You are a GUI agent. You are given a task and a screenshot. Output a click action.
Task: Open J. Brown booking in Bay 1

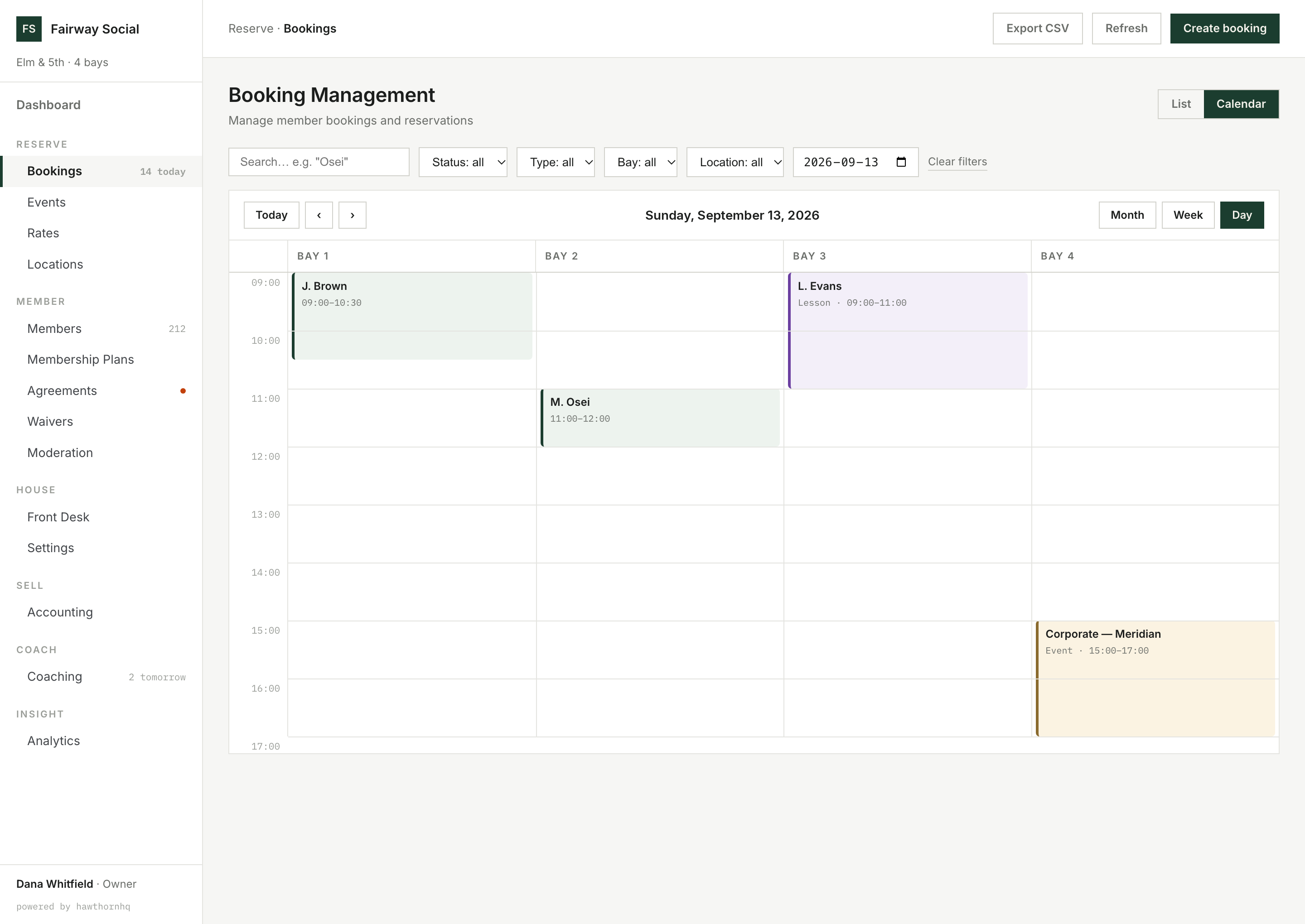(412, 316)
